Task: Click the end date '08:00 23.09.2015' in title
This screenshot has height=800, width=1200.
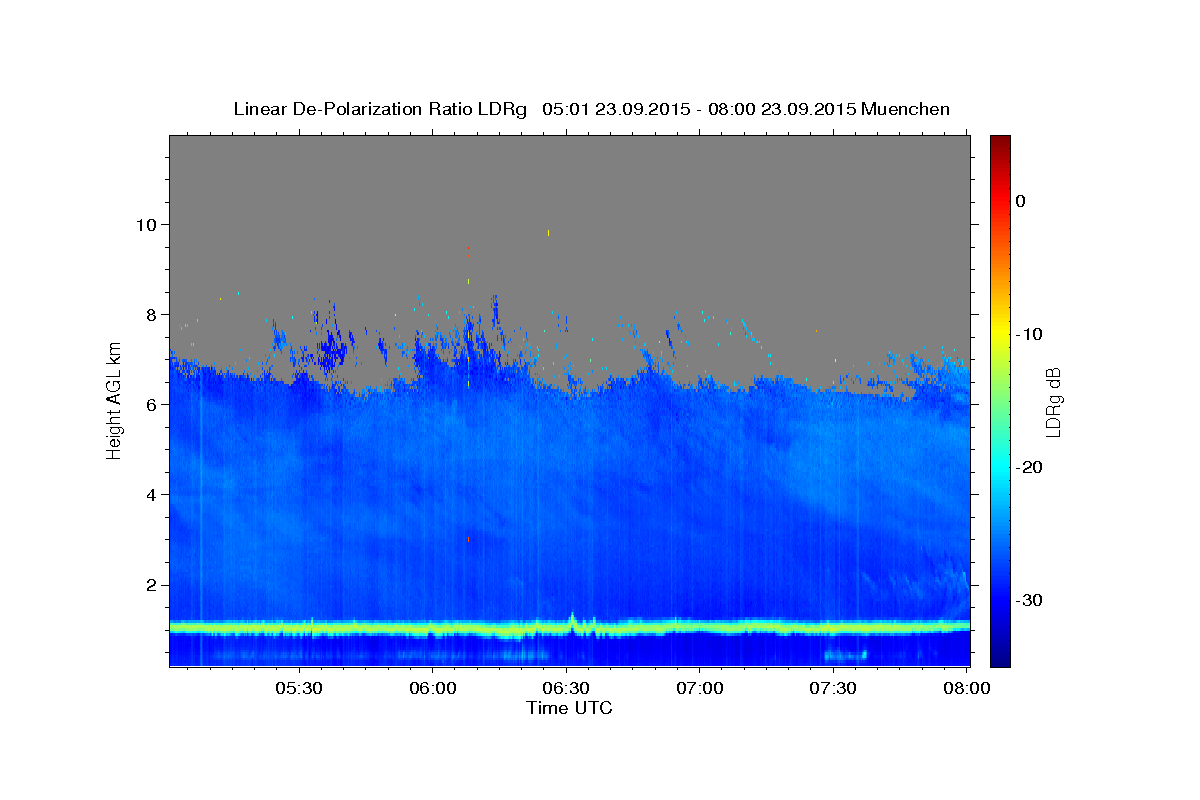Action: click(x=781, y=109)
